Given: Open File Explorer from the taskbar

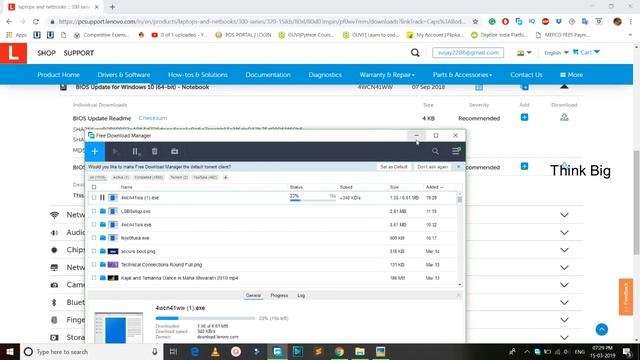Looking at the screenshot, I should tap(360, 351).
